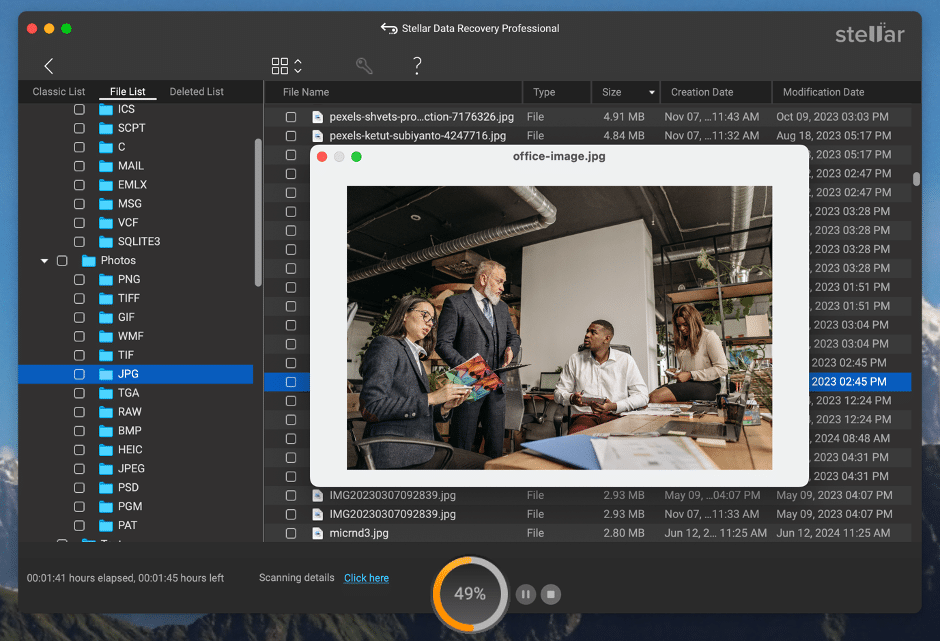The image size is (941, 641).
Task: Sort by the Creation Date column header
Action: [x=702, y=92]
